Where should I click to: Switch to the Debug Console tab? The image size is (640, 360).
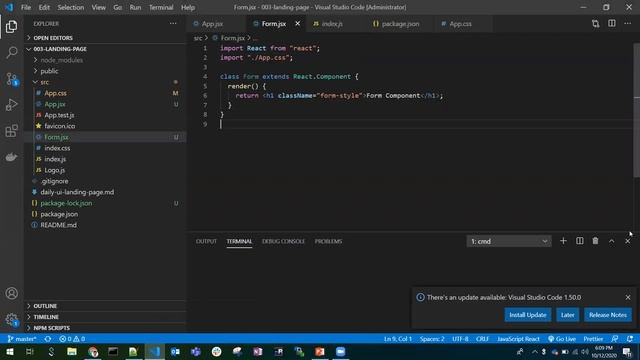click(x=283, y=241)
